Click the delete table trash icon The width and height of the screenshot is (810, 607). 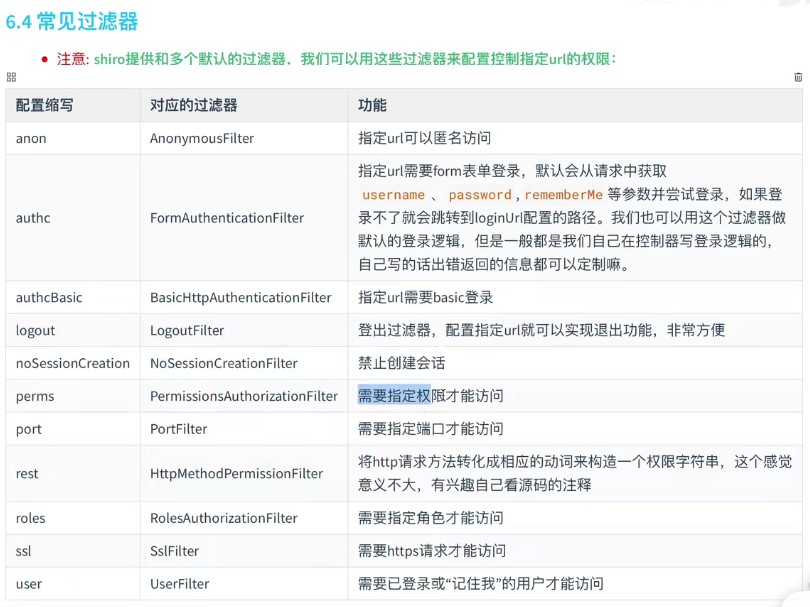(x=798, y=77)
